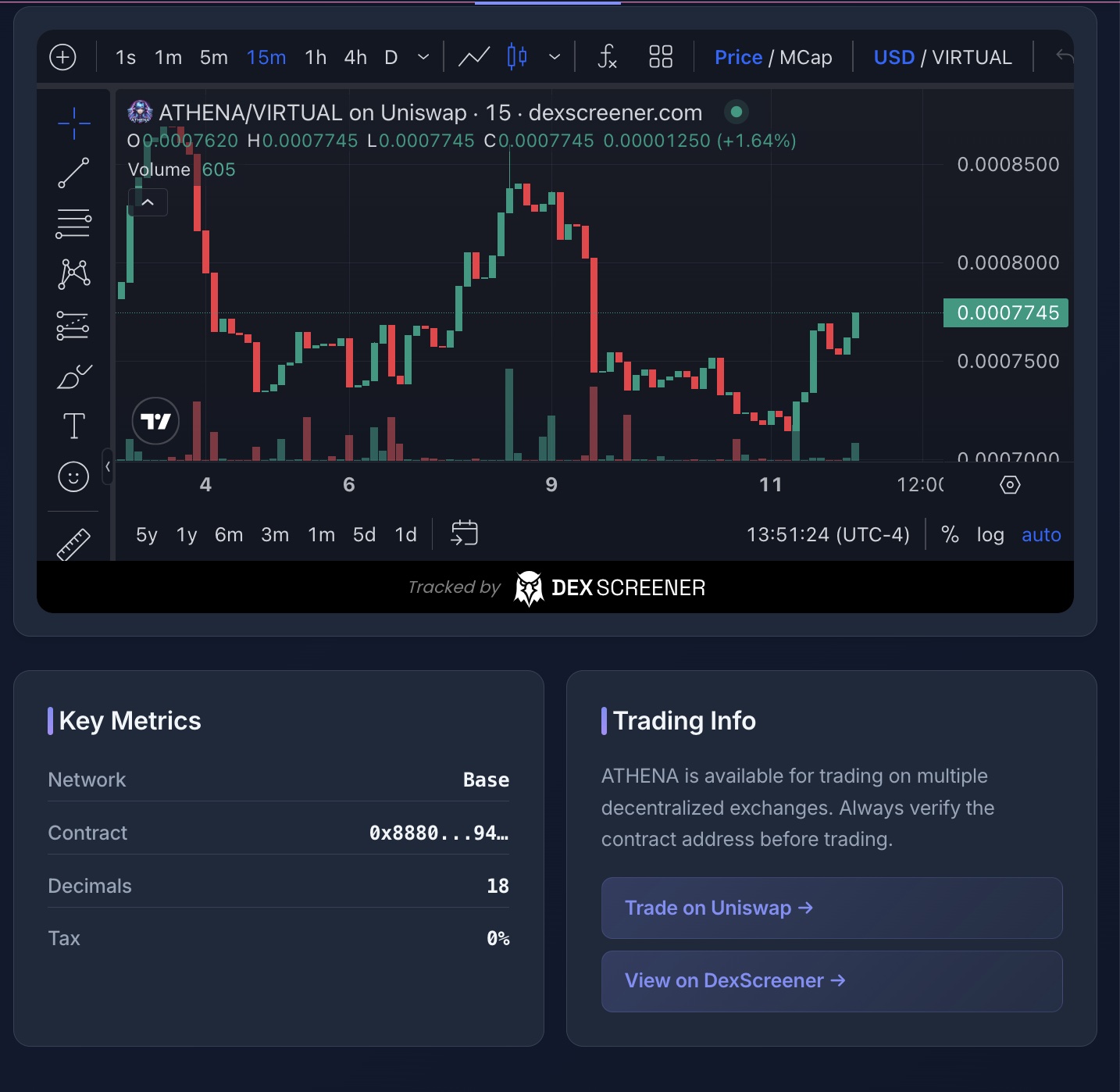Switch price denomination to VIRTUAL

(971, 56)
